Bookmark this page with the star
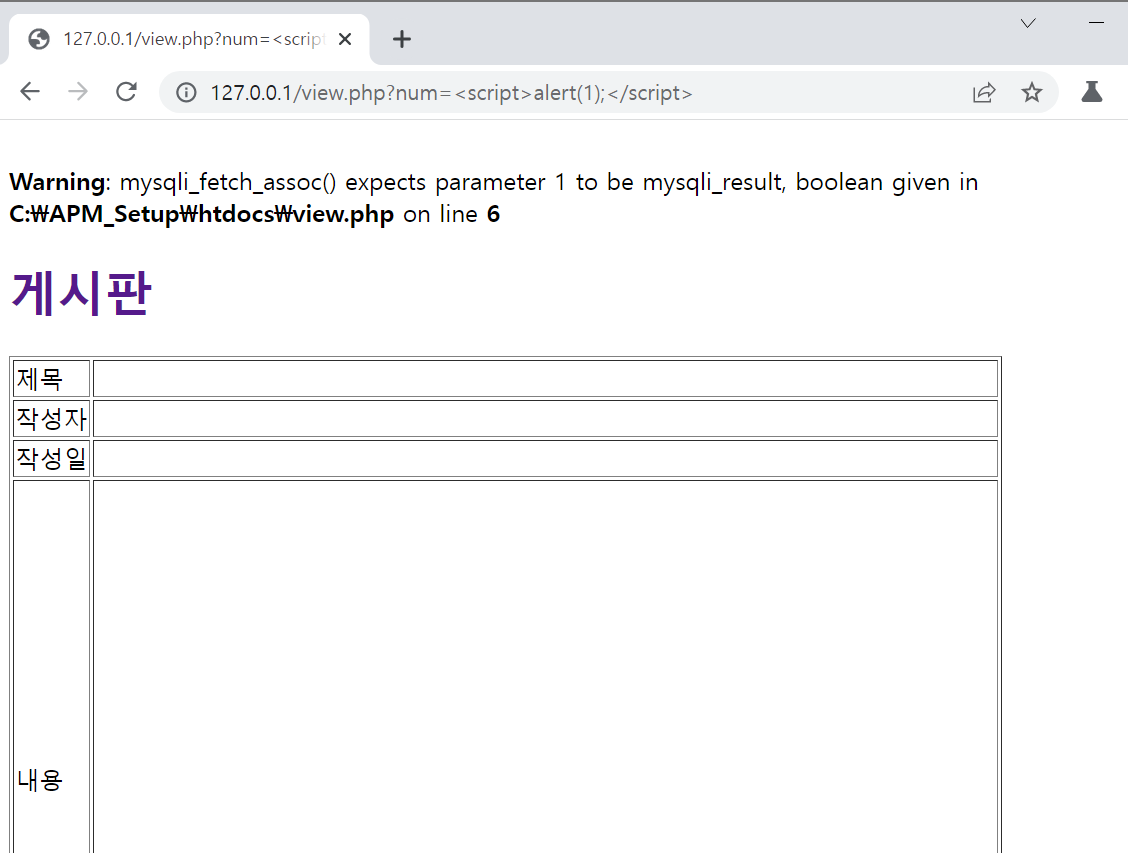 [1032, 93]
